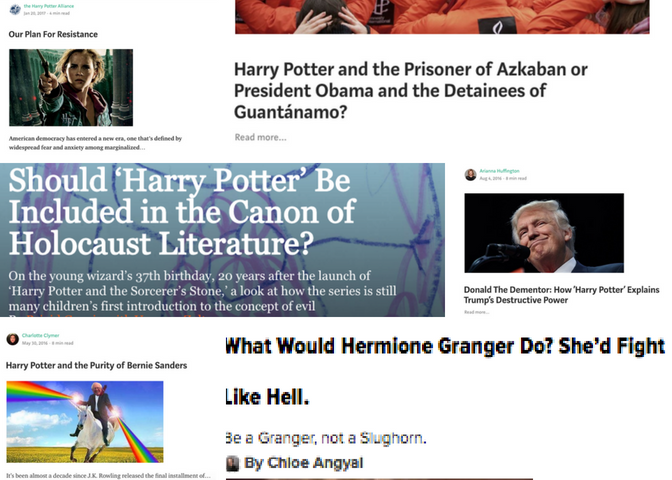Viewport: 672px width, 480px height.
Task: Open the Prisoner of Azkaban Guantánamo headline
Action: pyautogui.click(x=411, y=90)
